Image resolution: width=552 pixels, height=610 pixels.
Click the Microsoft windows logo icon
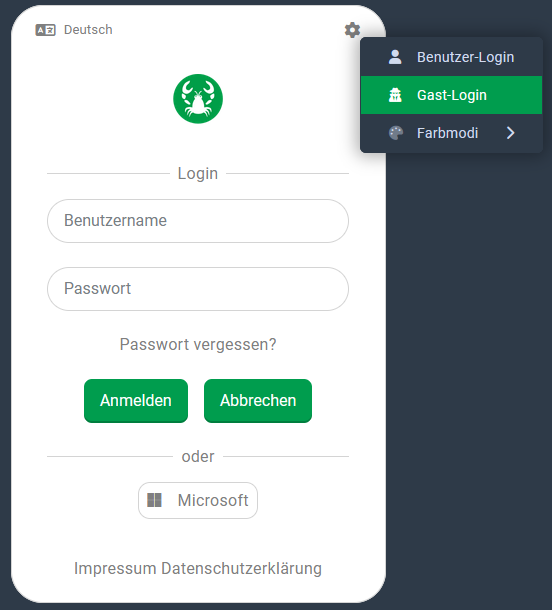click(x=154, y=500)
